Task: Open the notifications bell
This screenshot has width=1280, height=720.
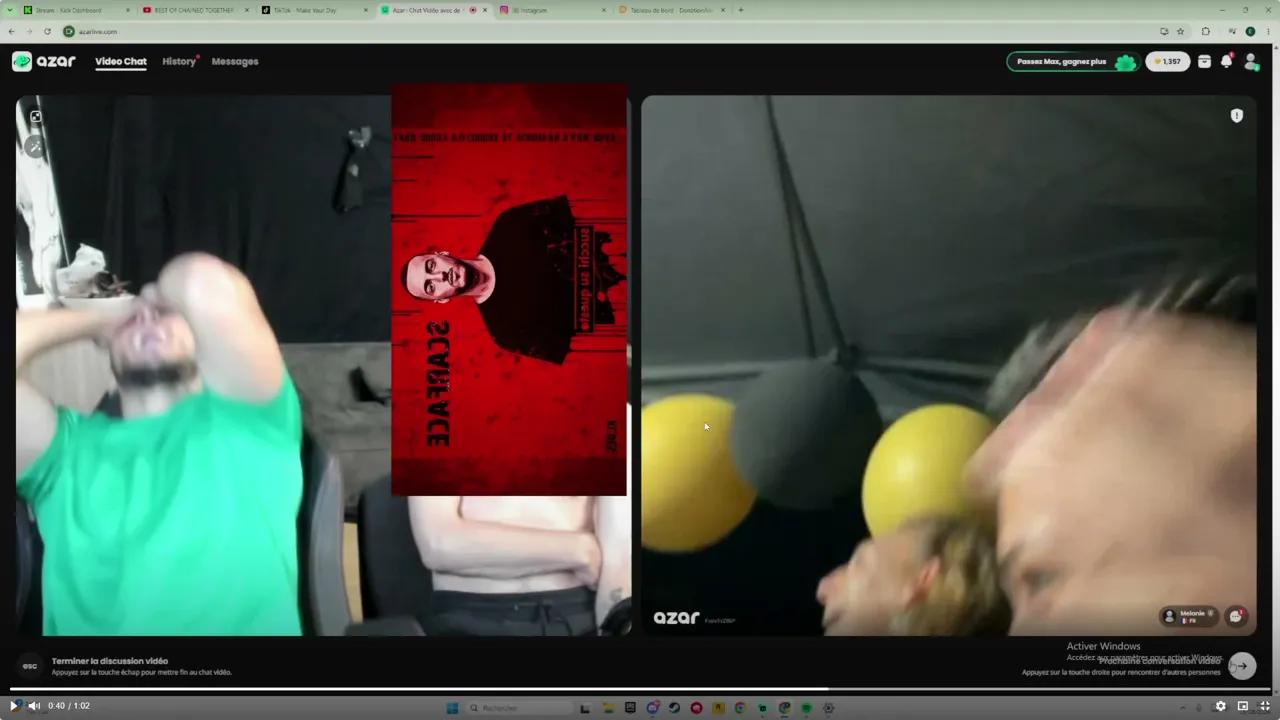Action: [x=1226, y=61]
